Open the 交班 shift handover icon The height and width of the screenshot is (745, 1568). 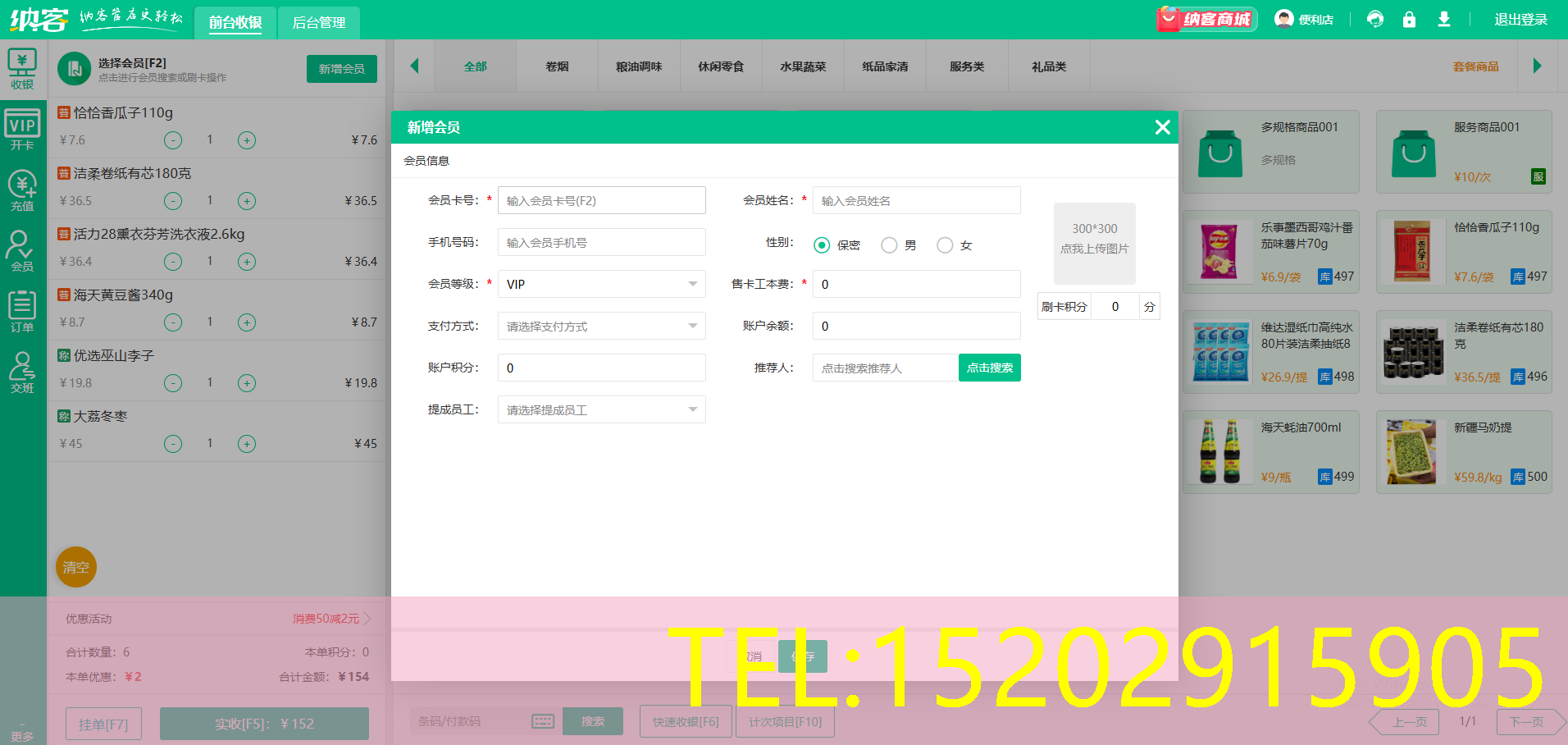point(22,373)
